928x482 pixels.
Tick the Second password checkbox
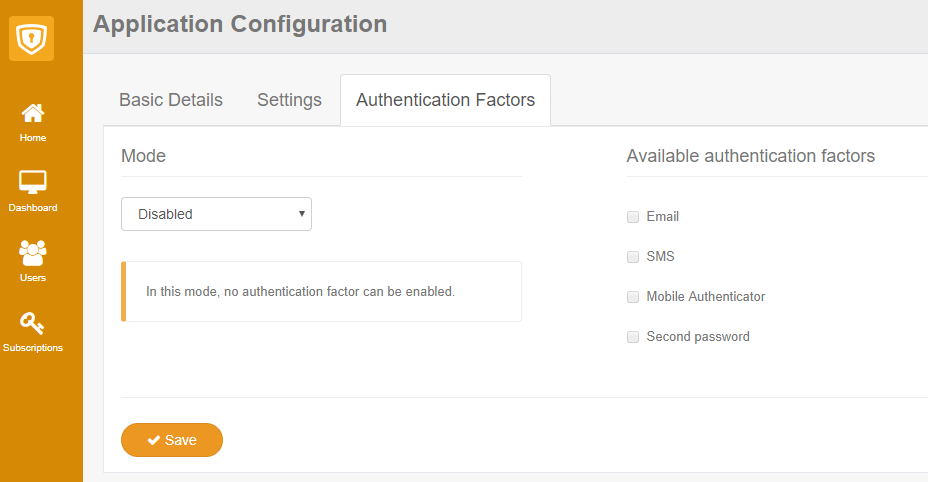pyautogui.click(x=633, y=337)
